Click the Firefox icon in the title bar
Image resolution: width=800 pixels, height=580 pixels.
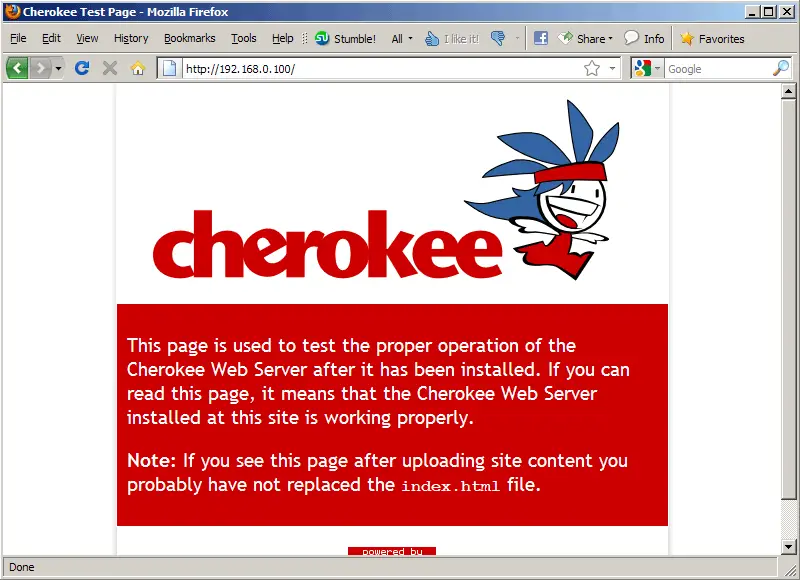(12, 11)
